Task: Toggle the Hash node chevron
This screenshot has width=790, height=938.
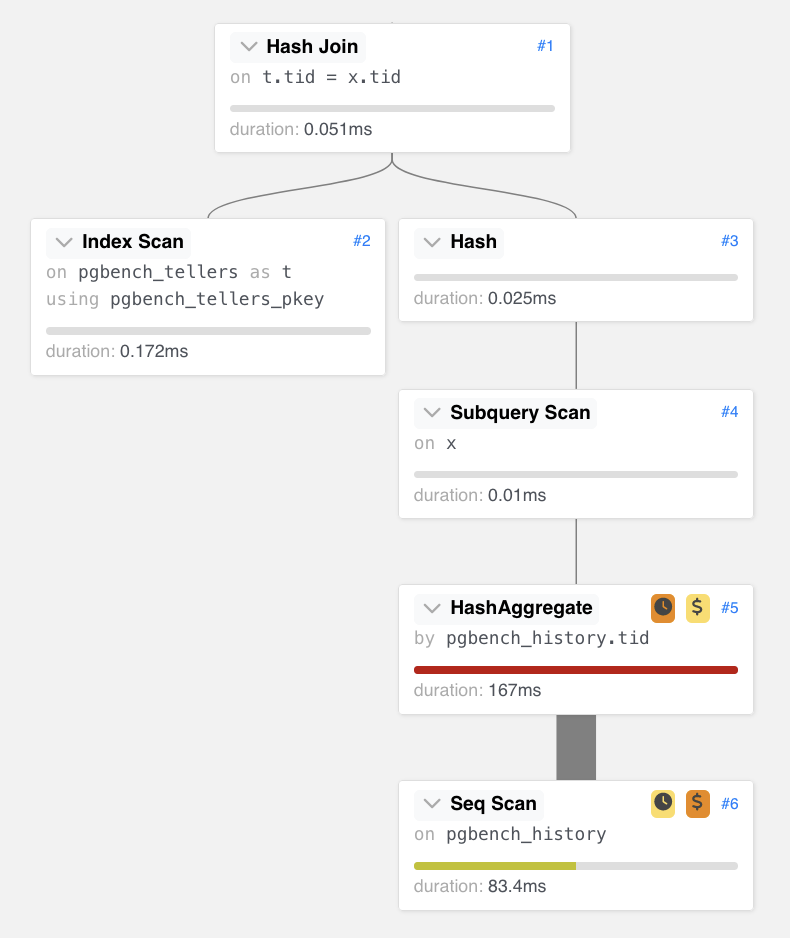Action: 433,242
